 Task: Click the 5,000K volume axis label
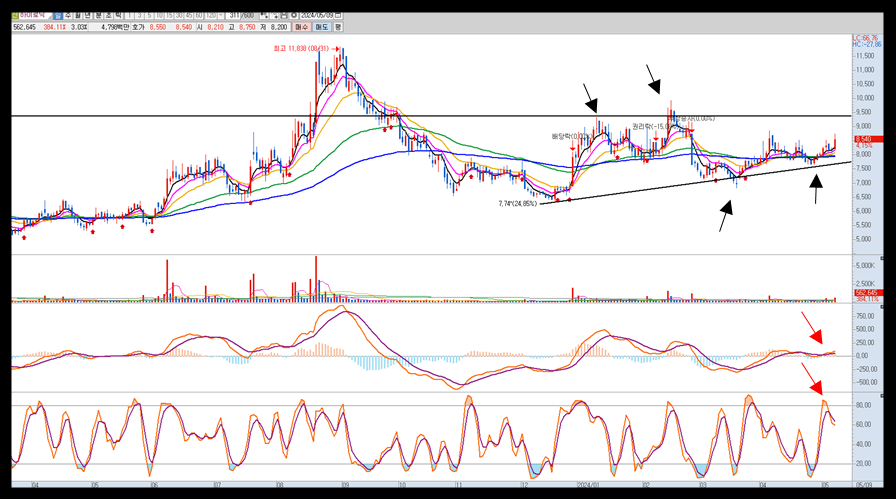(866, 266)
